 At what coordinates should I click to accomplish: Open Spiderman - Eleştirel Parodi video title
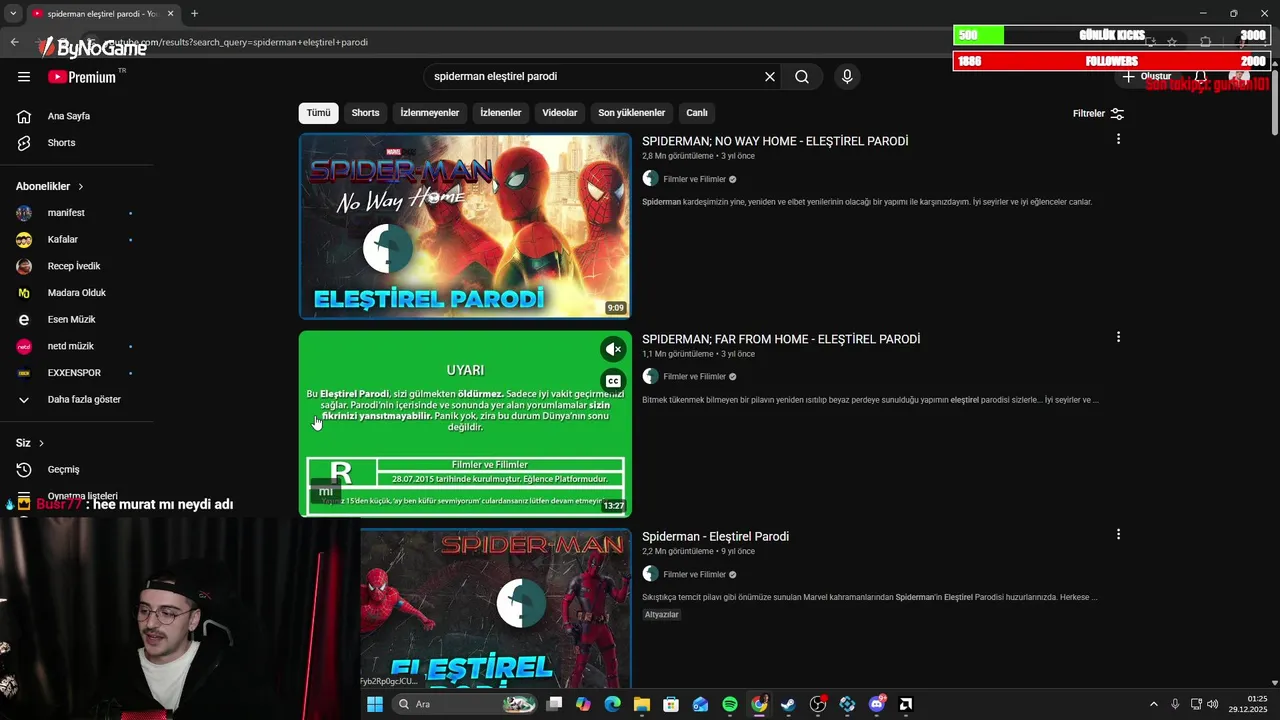coord(715,537)
